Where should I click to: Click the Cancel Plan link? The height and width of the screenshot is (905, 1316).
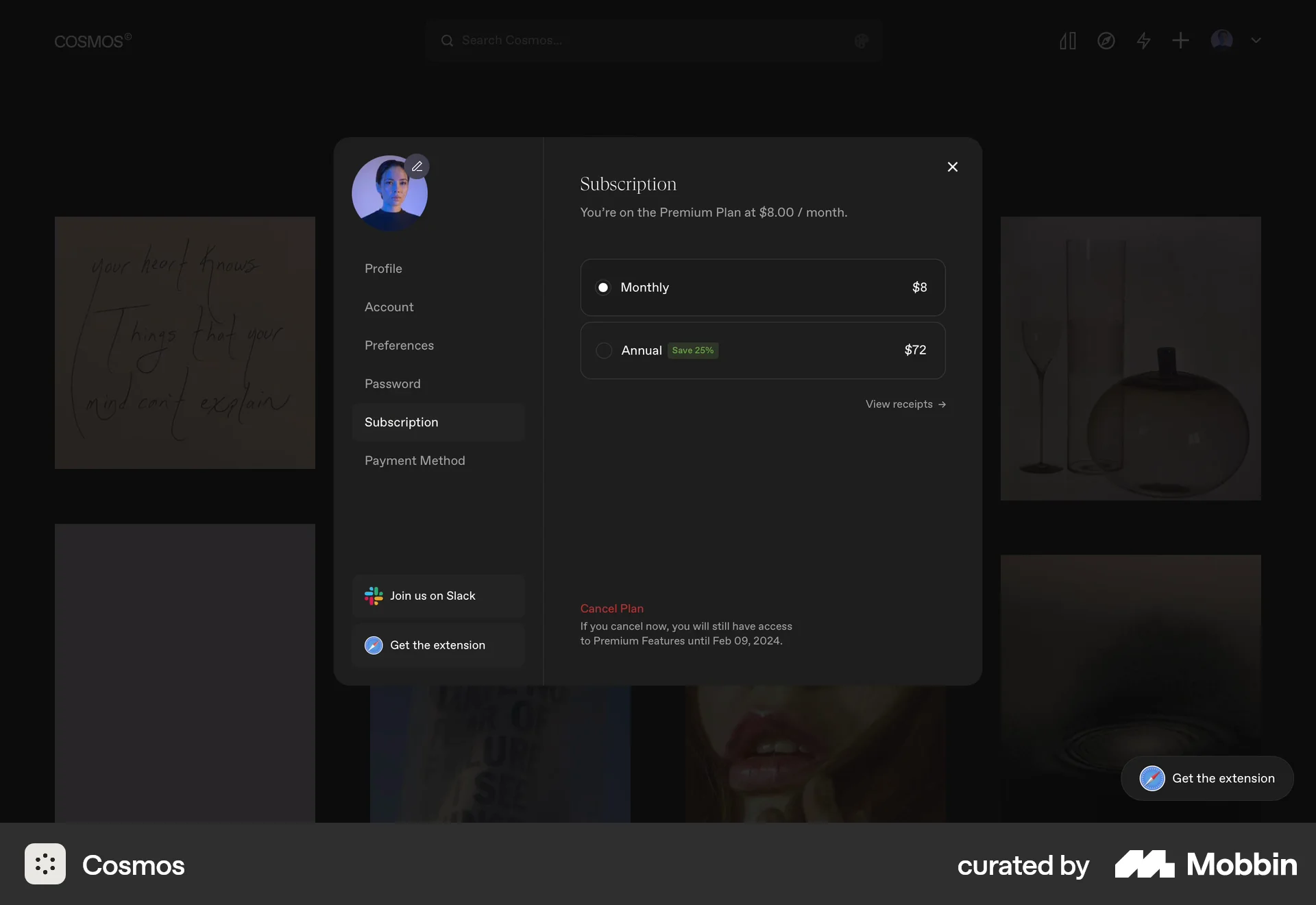(x=611, y=608)
